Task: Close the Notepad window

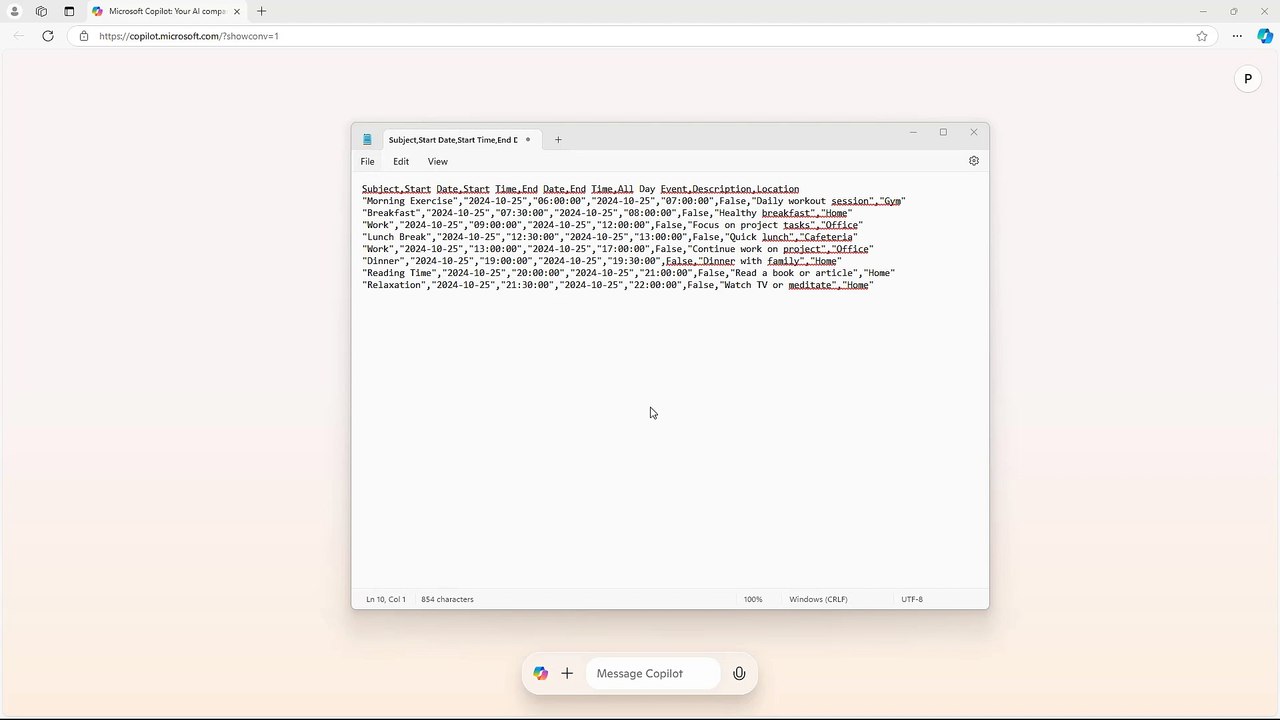Action: click(x=973, y=132)
